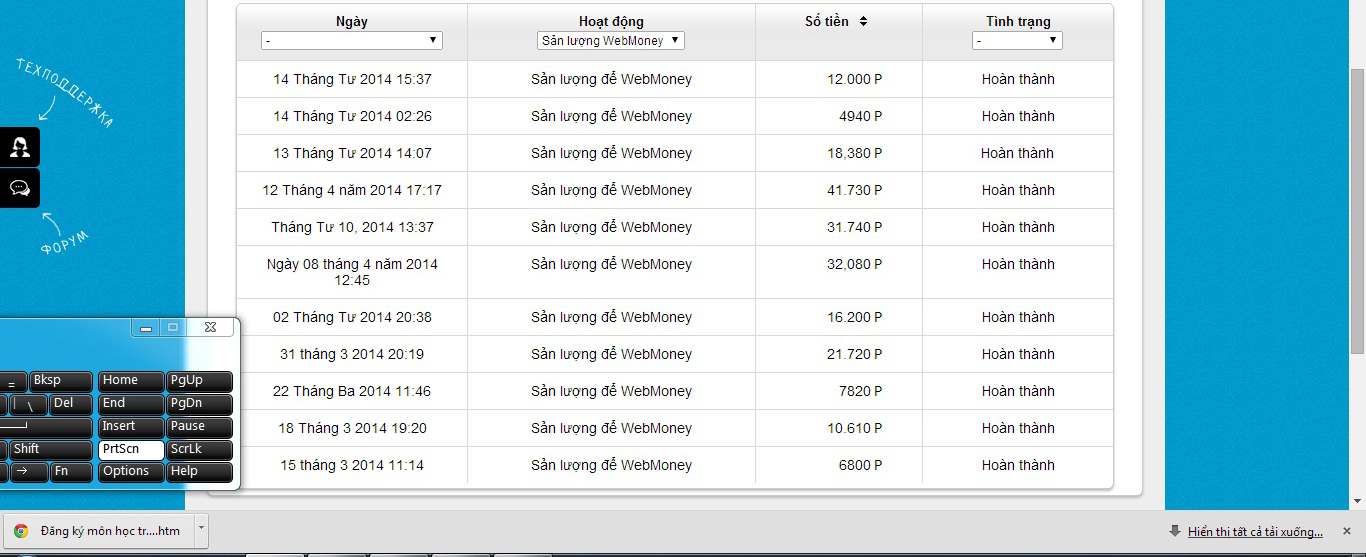1366x557 pixels.
Task: Select the date 18 Tháng 3 2014 19:20
Action: point(352,428)
